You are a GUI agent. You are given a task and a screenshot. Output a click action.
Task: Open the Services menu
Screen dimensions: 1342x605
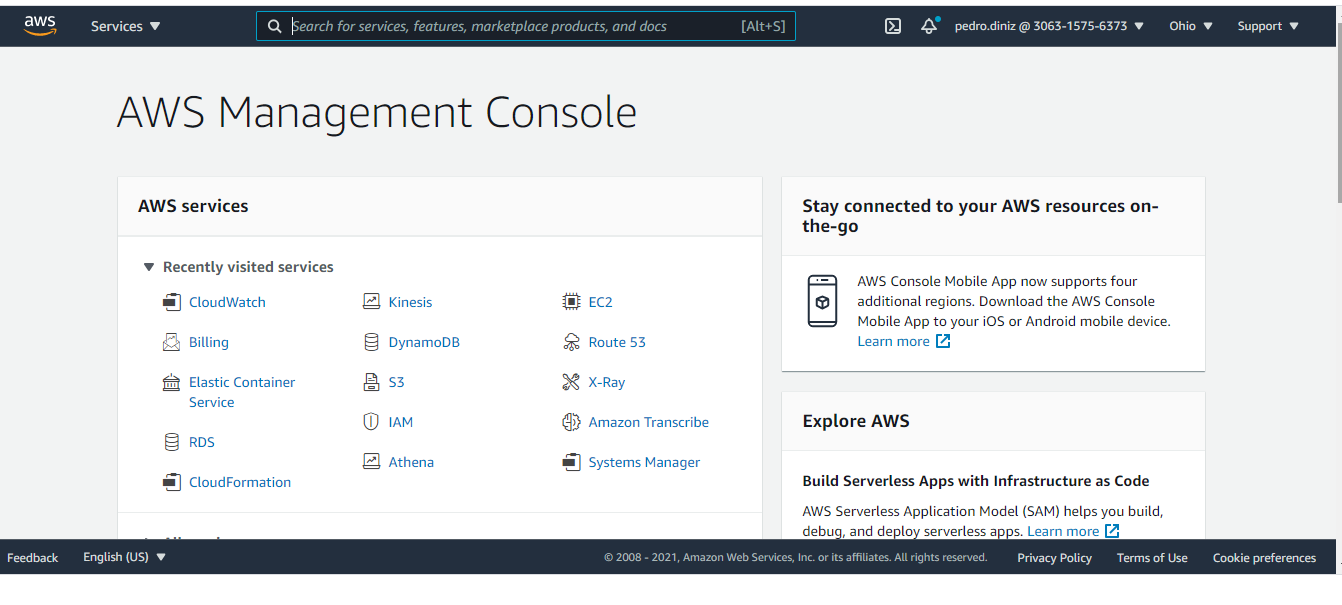tap(125, 26)
